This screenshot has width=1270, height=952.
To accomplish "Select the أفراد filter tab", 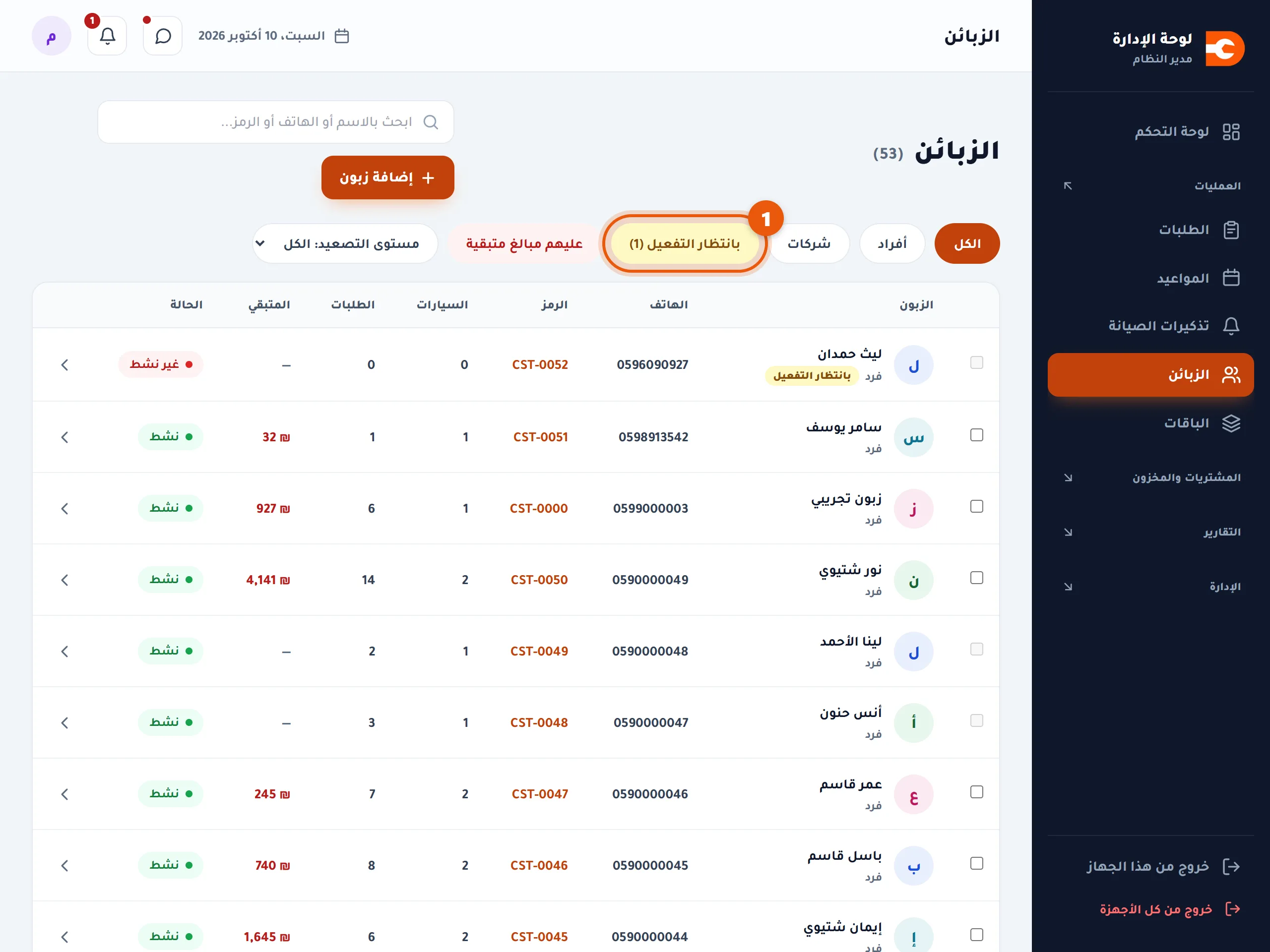I will coord(892,244).
